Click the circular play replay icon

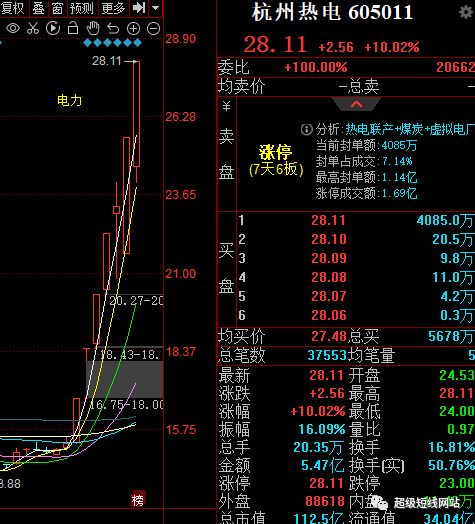point(53,28)
